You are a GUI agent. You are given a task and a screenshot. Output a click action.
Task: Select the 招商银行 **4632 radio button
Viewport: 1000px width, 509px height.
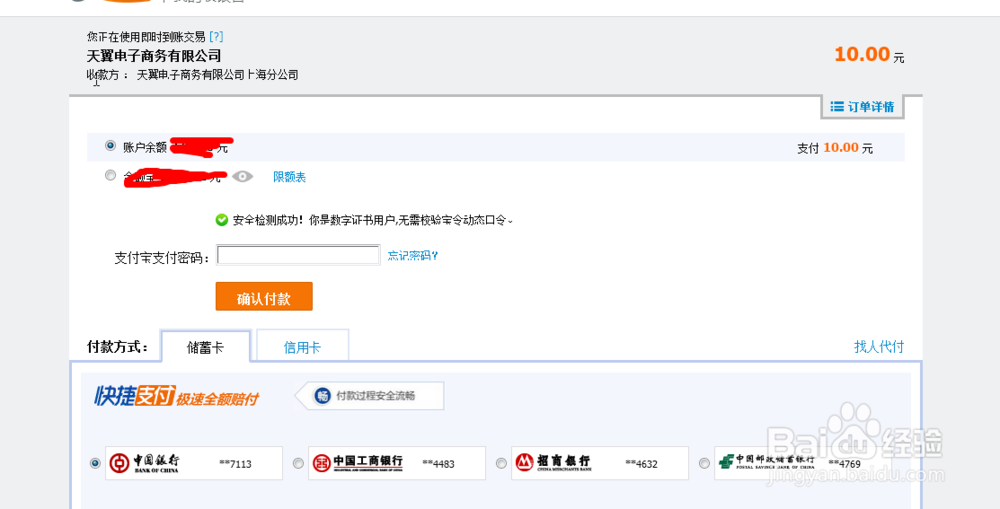pos(501,463)
